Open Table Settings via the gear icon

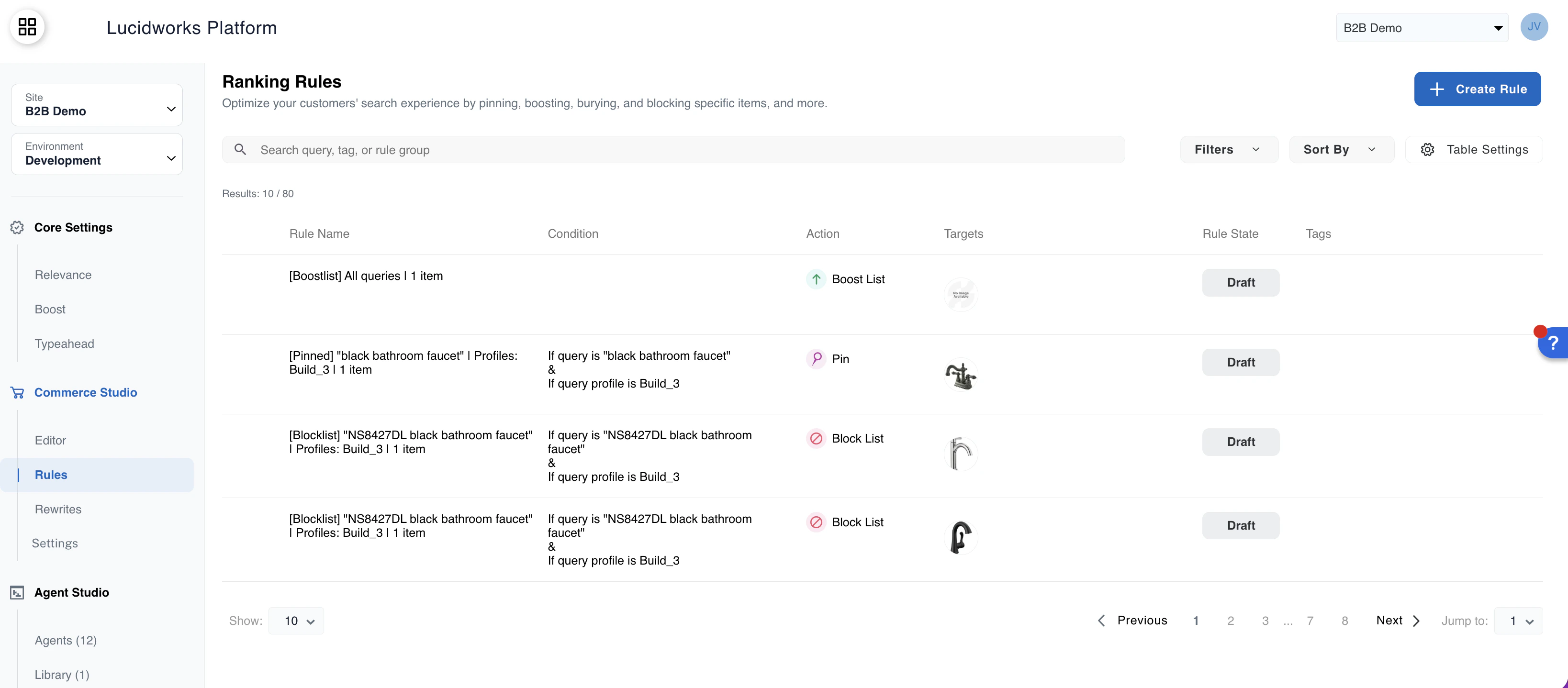click(x=1428, y=149)
